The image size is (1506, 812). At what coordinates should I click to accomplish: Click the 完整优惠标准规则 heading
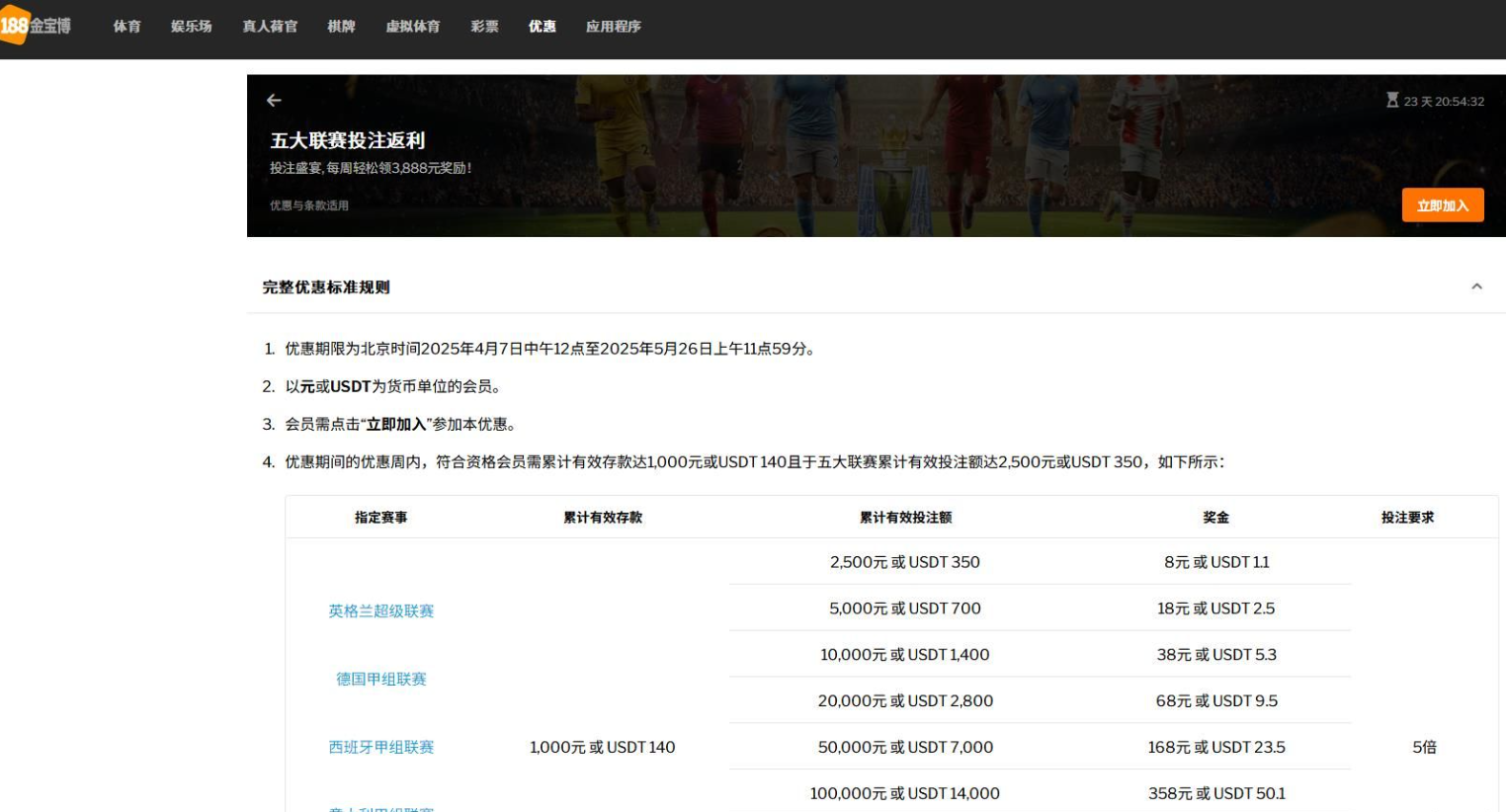pyautogui.click(x=326, y=287)
